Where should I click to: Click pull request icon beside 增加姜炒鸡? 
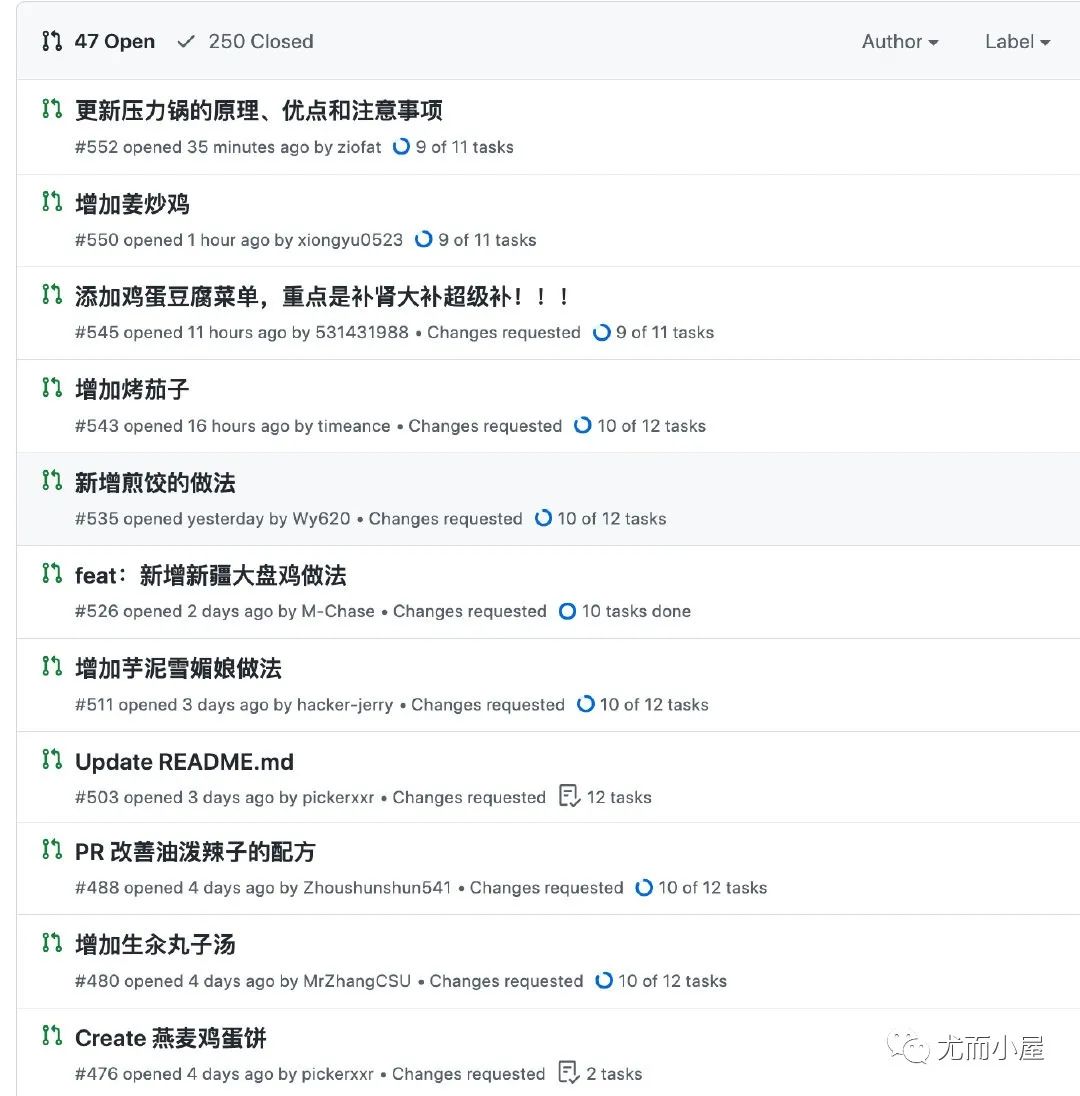click(52, 201)
